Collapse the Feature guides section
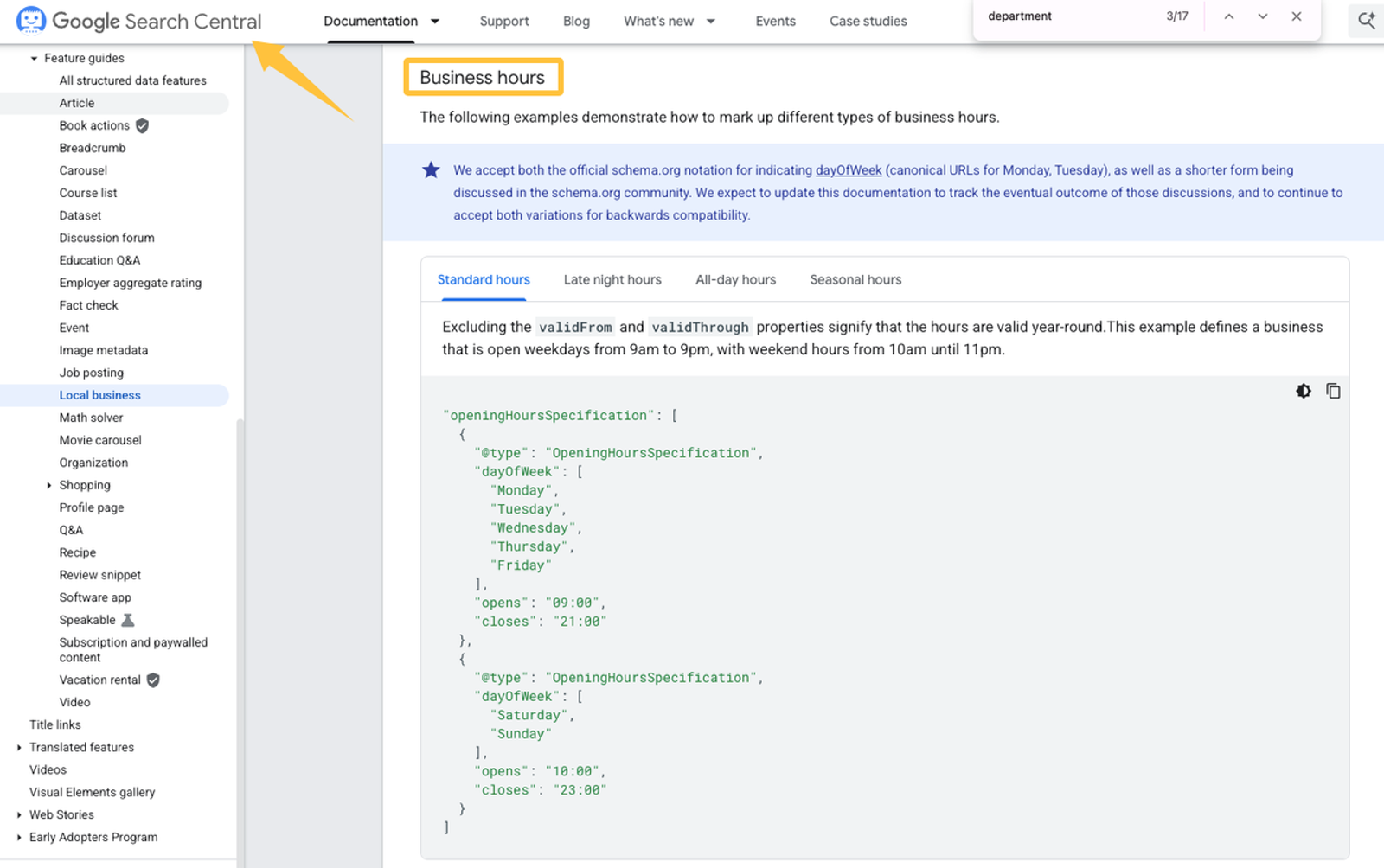 point(34,58)
